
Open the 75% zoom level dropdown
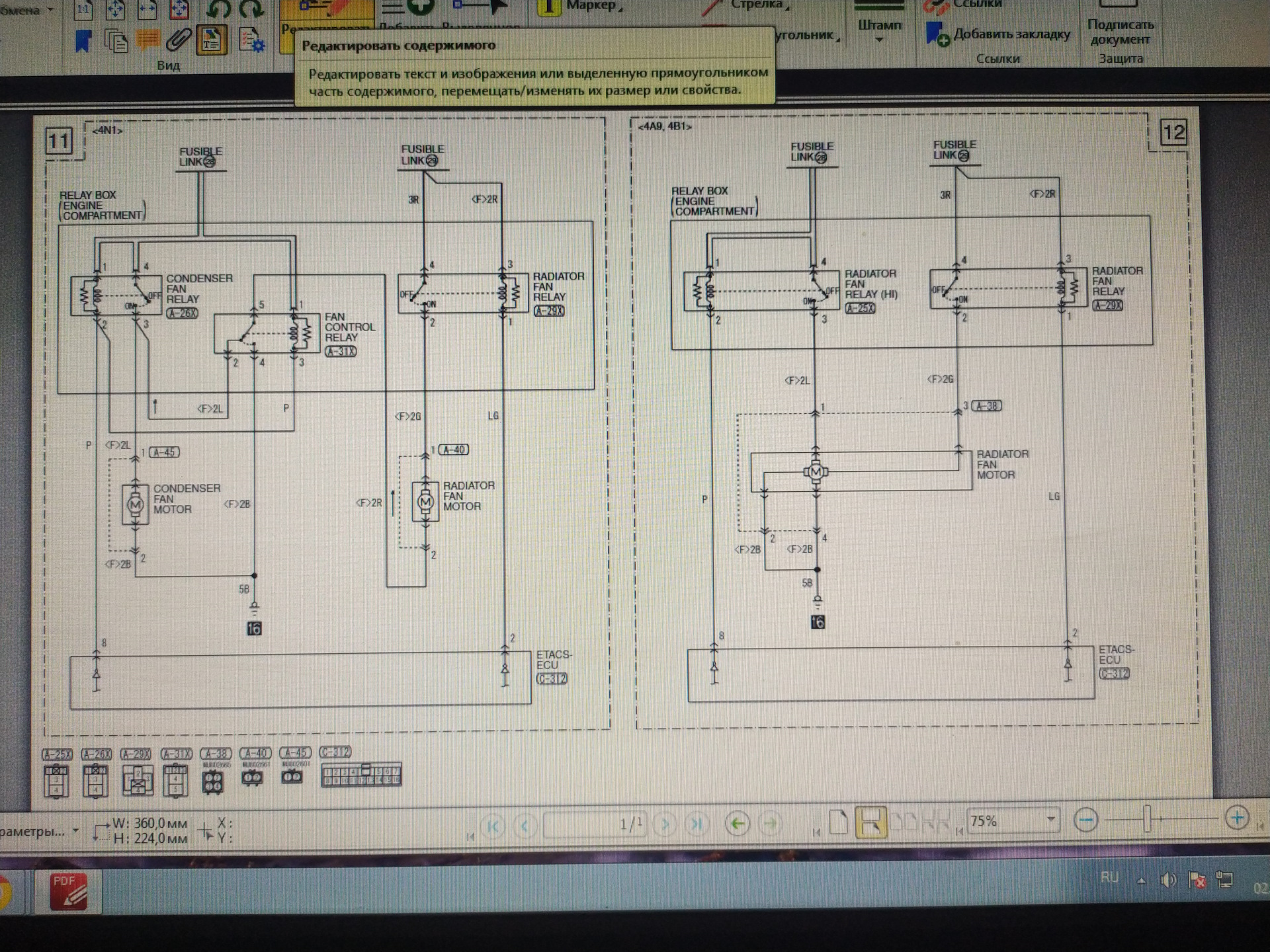tap(1050, 820)
